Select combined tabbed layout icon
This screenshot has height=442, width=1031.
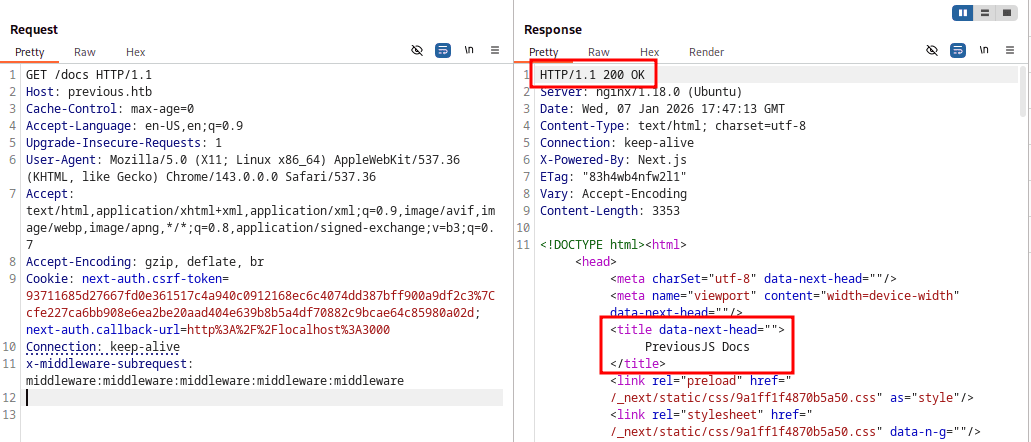click(x=1007, y=13)
